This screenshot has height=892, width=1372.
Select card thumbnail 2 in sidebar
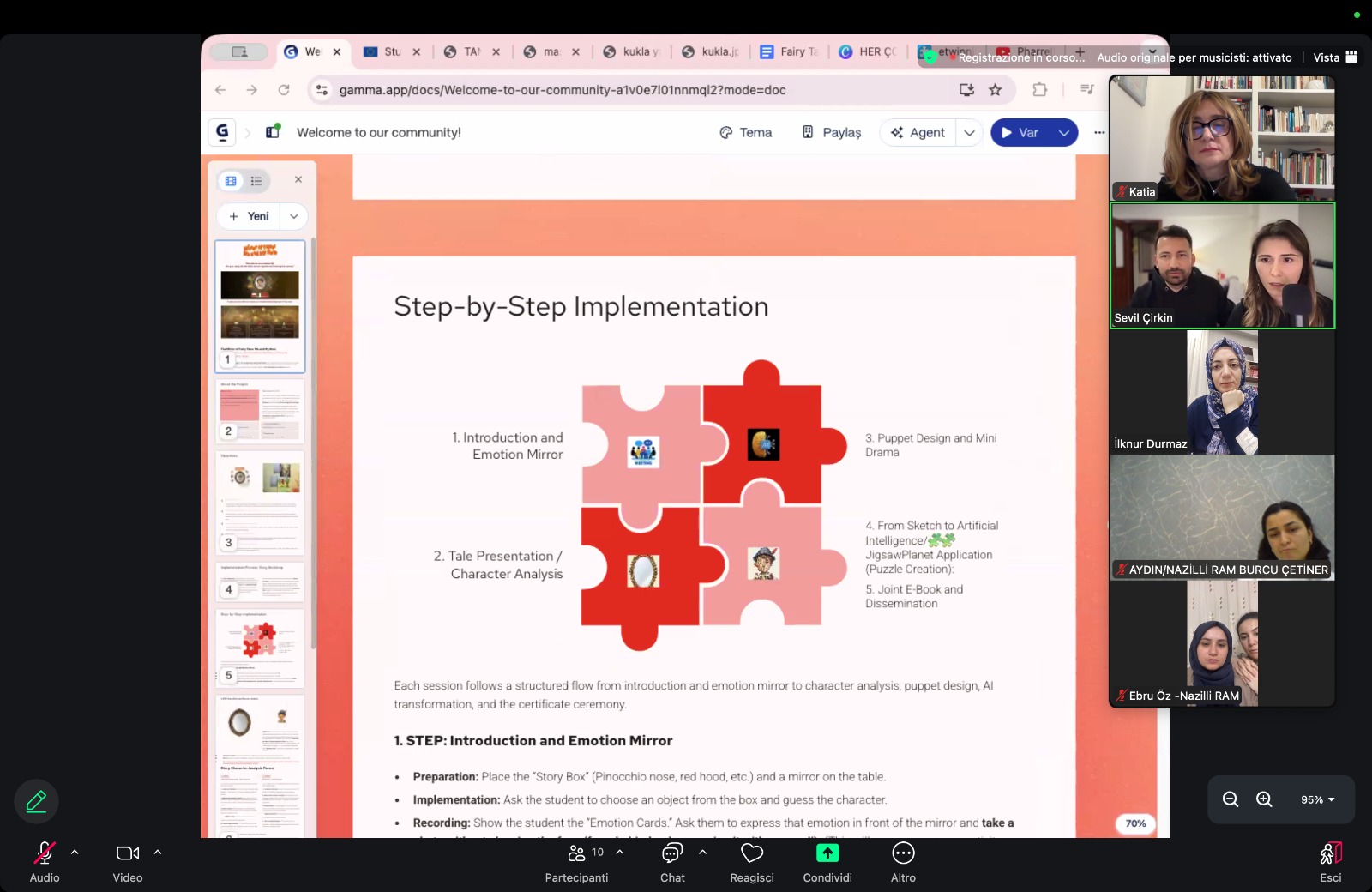260,411
